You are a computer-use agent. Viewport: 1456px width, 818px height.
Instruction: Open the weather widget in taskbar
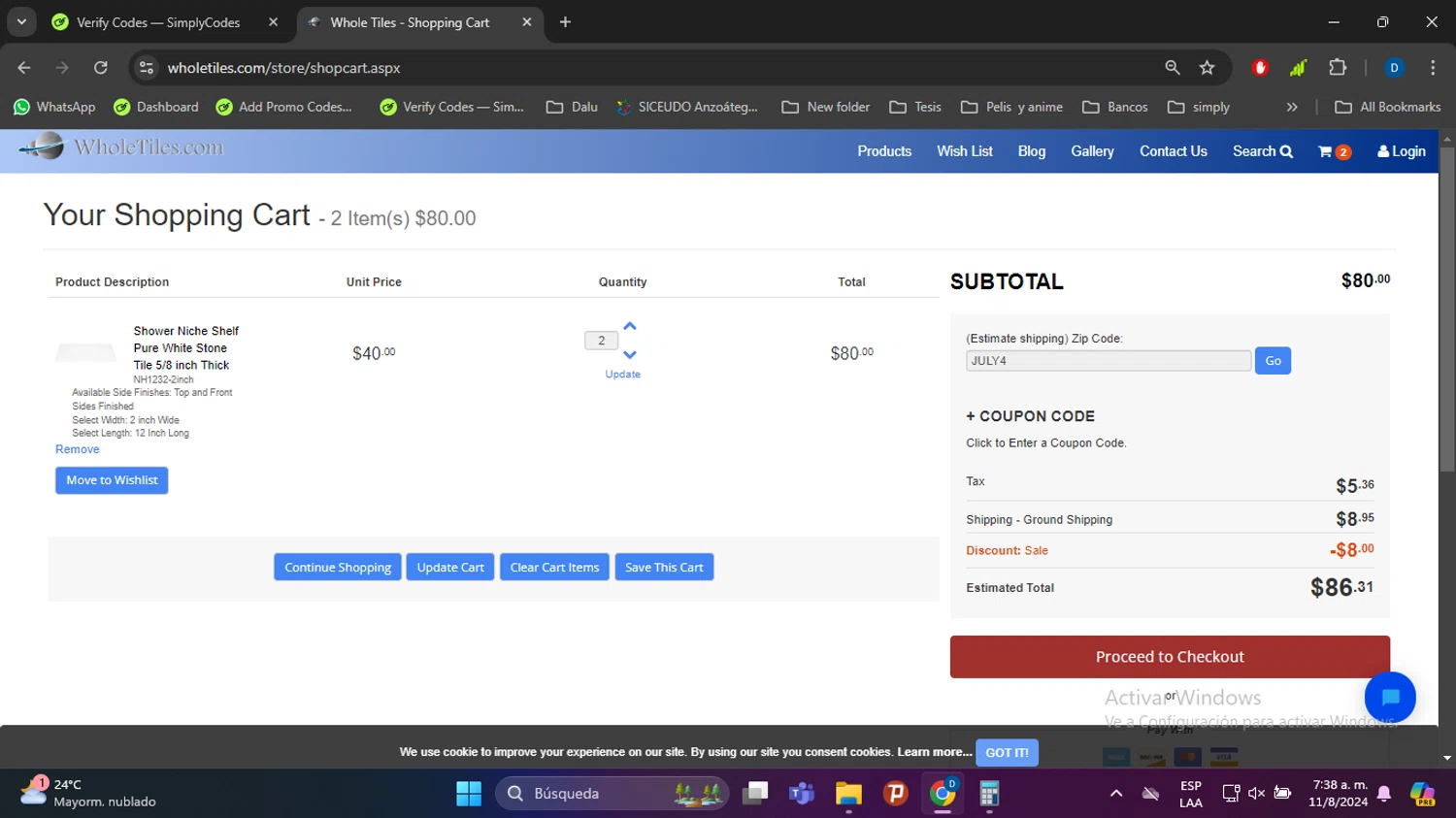click(x=89, y=793)
